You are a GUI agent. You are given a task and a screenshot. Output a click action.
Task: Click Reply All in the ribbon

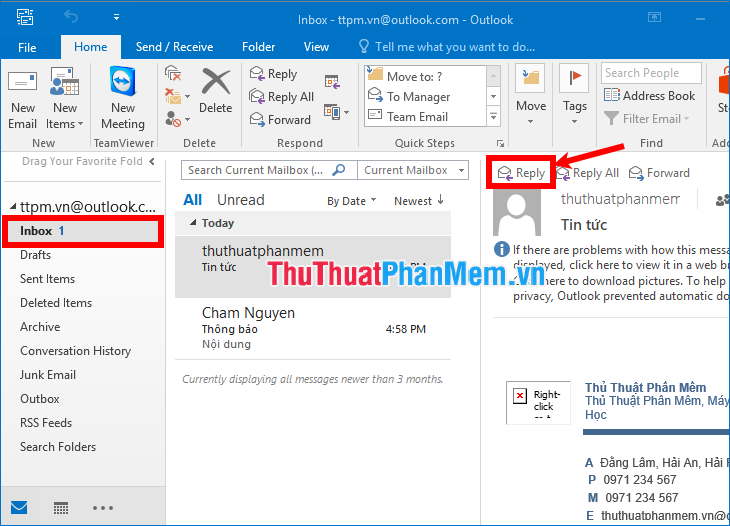pyautogui.click(x=282, y=97)
